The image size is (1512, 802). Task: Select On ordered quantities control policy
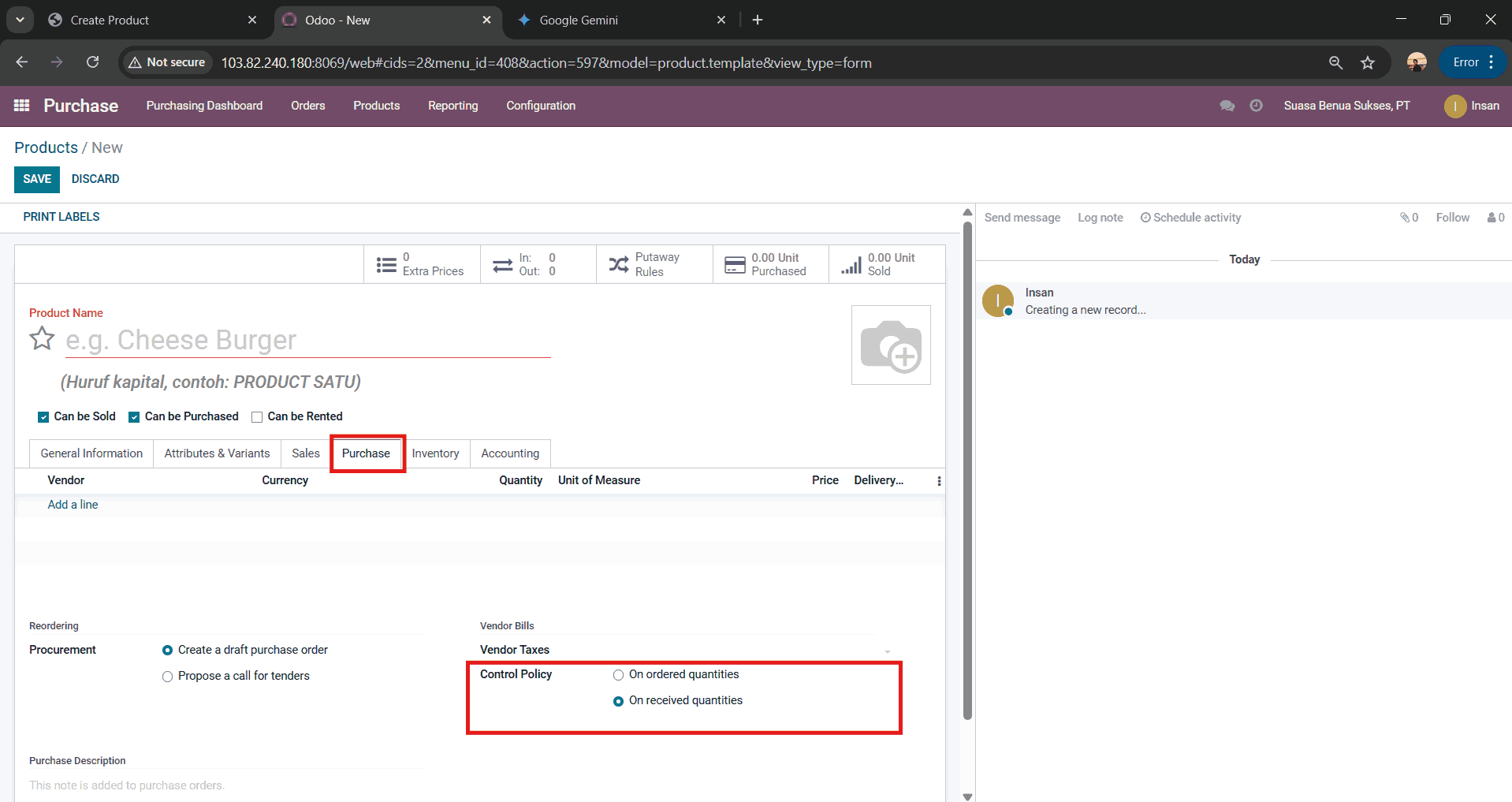[619, 675]
